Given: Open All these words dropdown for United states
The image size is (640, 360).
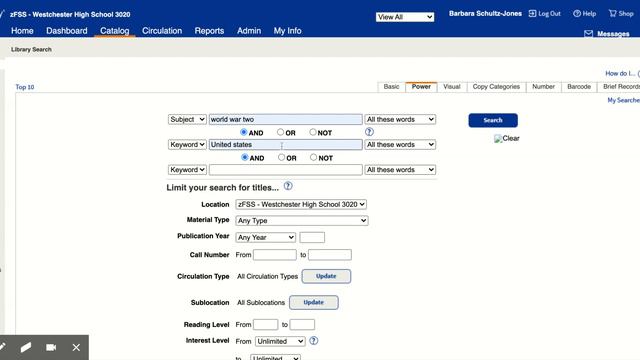Looking at the screenshot, I should tap(400, 144).
